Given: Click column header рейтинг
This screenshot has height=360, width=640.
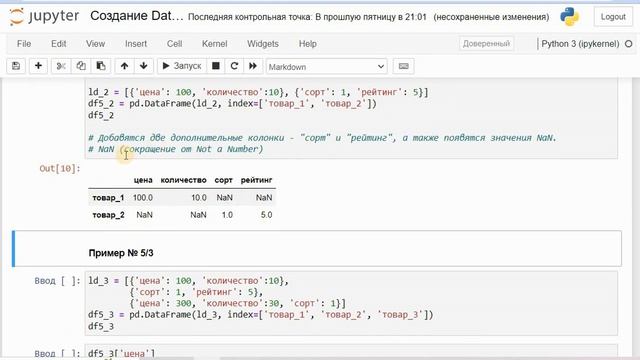Looking at the screenshot, I should click(256, 180).
